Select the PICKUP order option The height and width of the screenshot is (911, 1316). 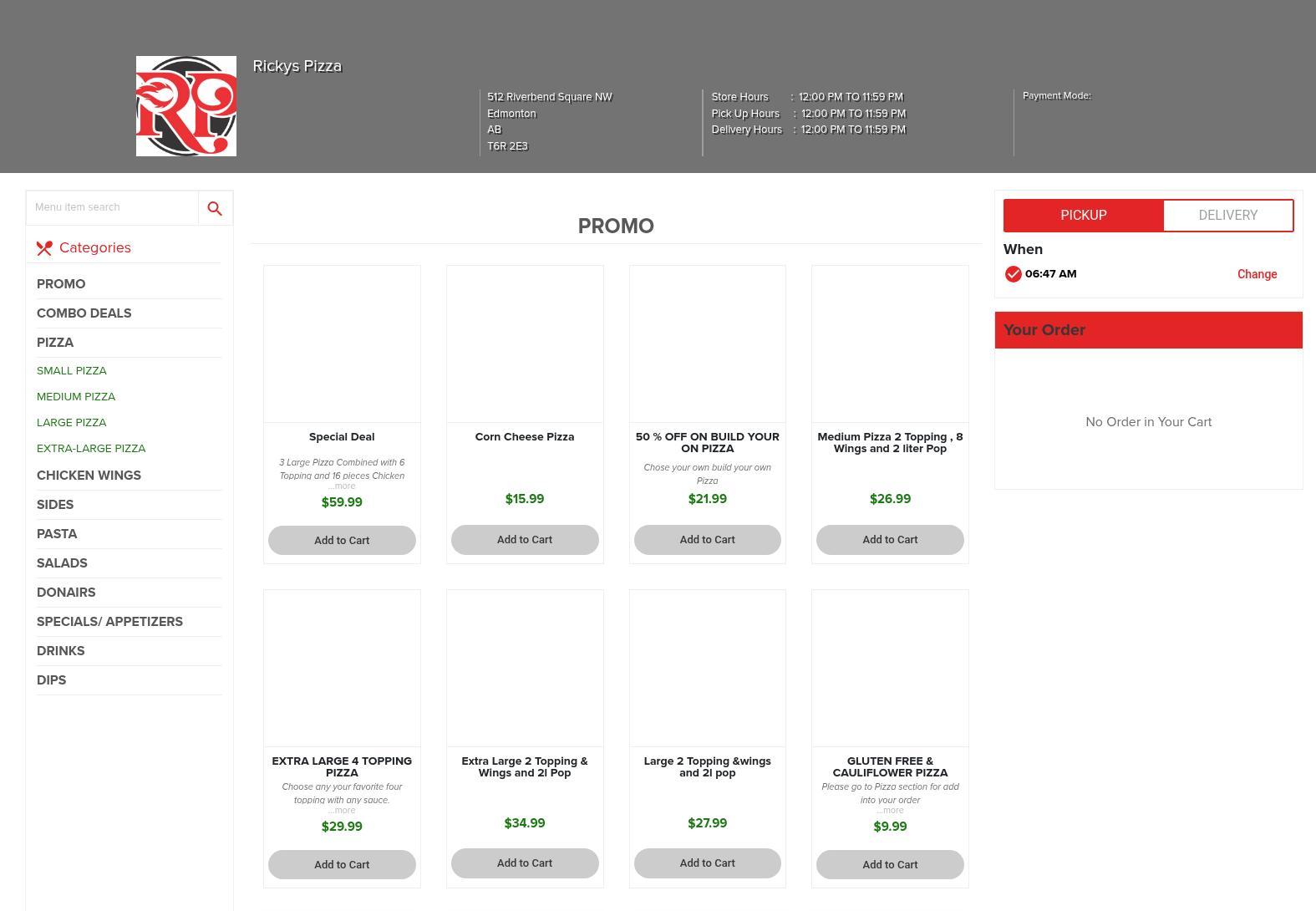pos(1083,216)
